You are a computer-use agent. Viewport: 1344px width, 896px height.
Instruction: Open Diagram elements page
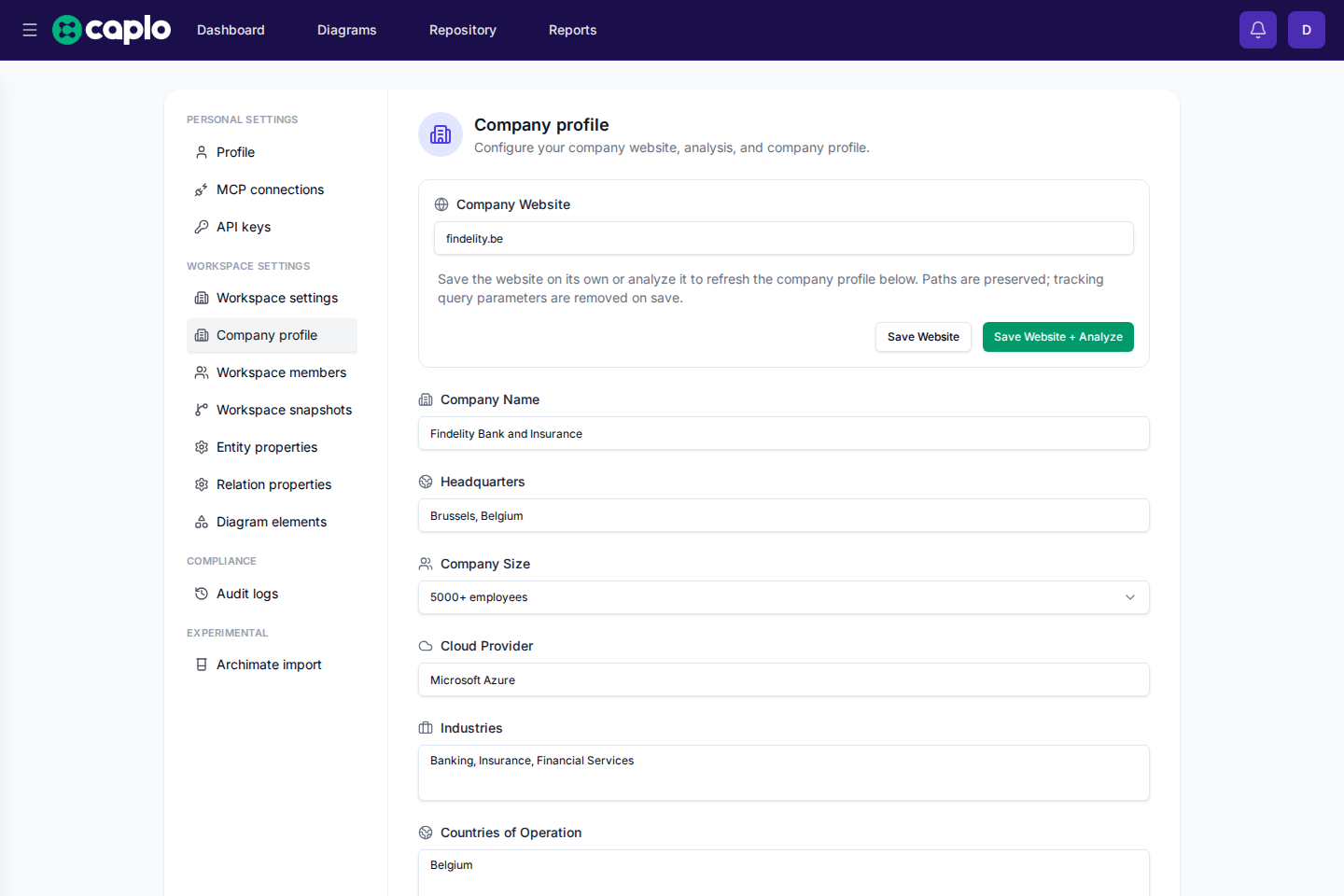(272, 522)
